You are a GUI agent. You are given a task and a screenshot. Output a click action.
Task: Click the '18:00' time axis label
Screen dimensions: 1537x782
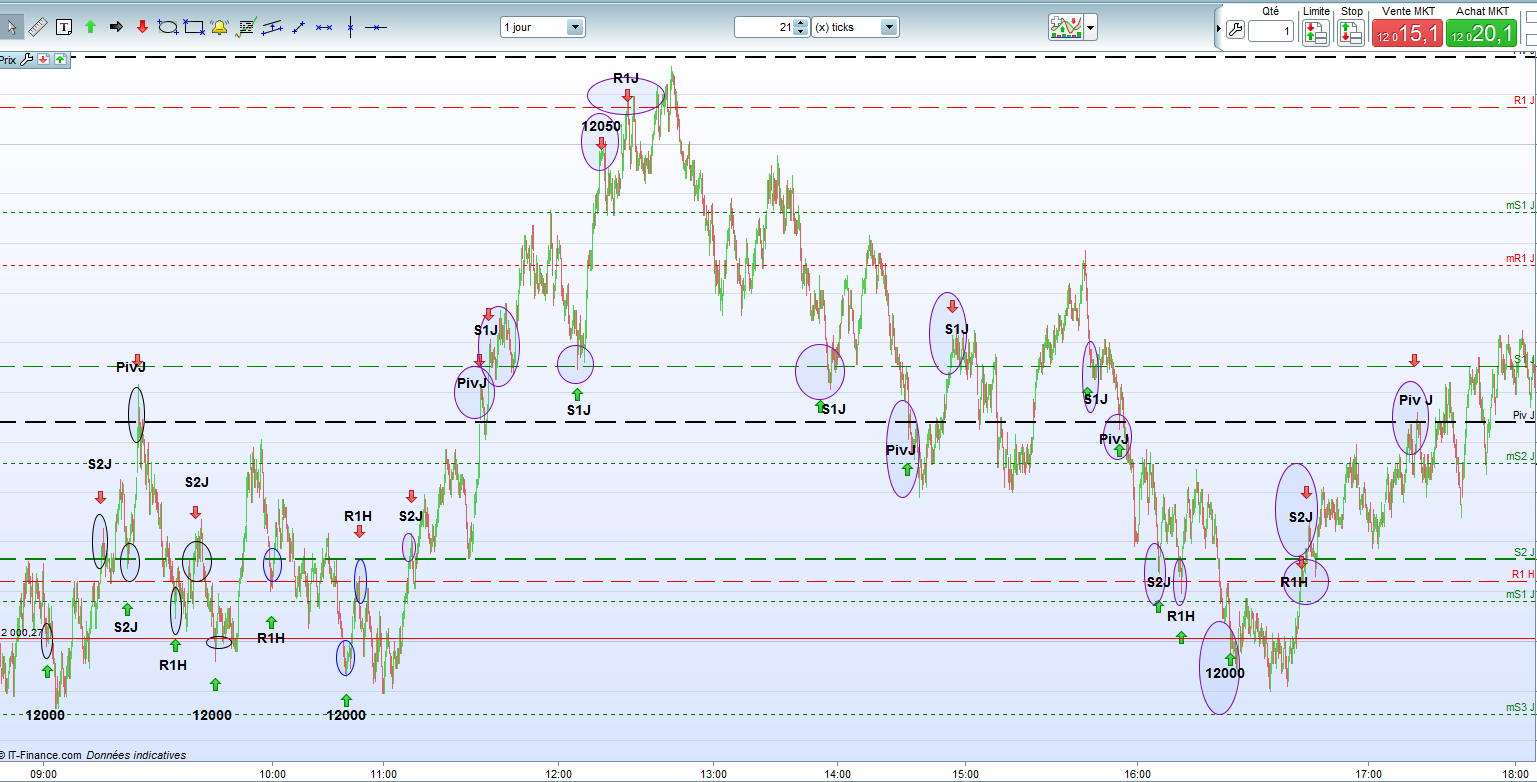[x=1517, y=773]
